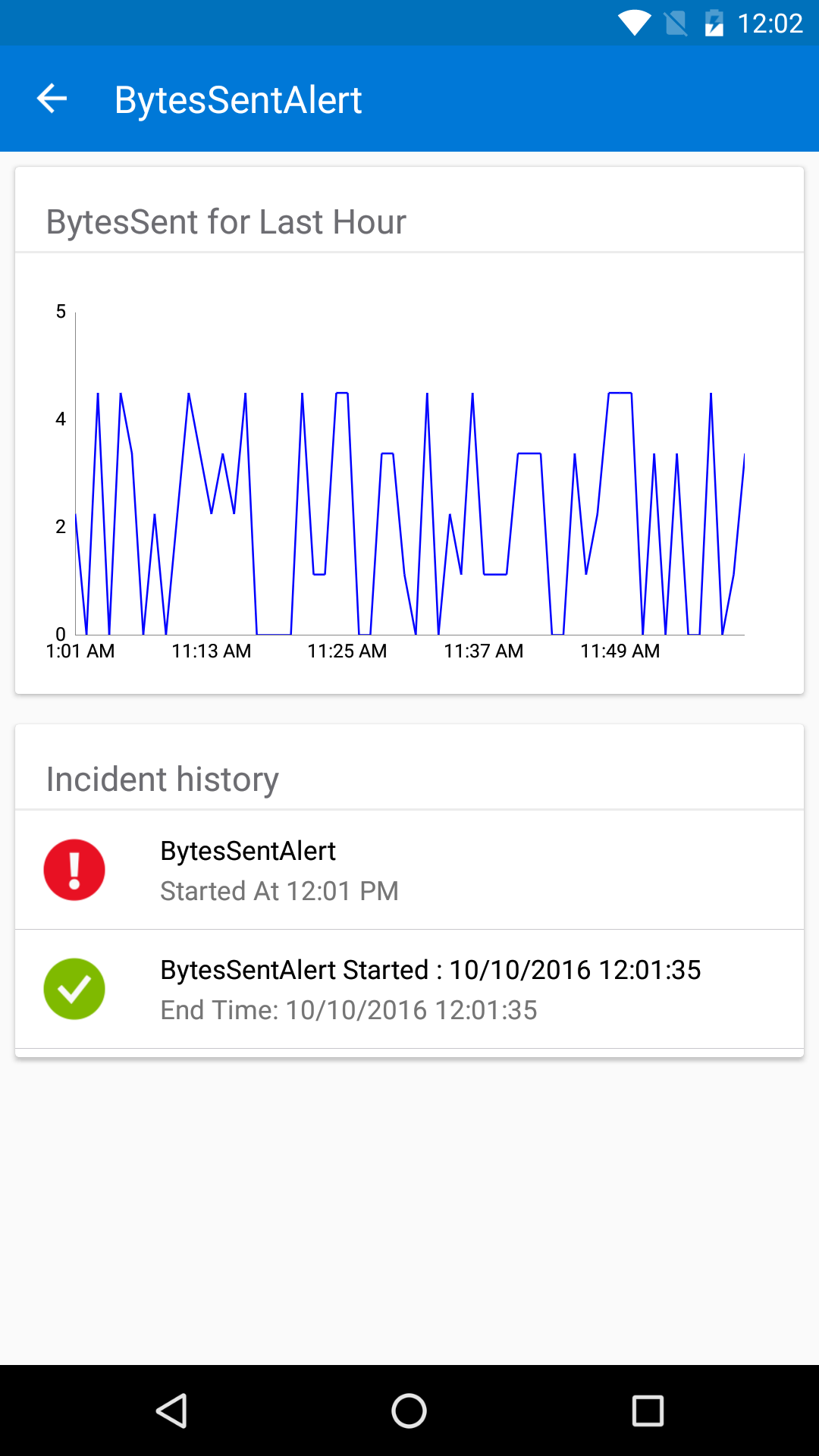Tap the Wi-Fi status icon
819x1456 pixels.
tap(634, 23)
